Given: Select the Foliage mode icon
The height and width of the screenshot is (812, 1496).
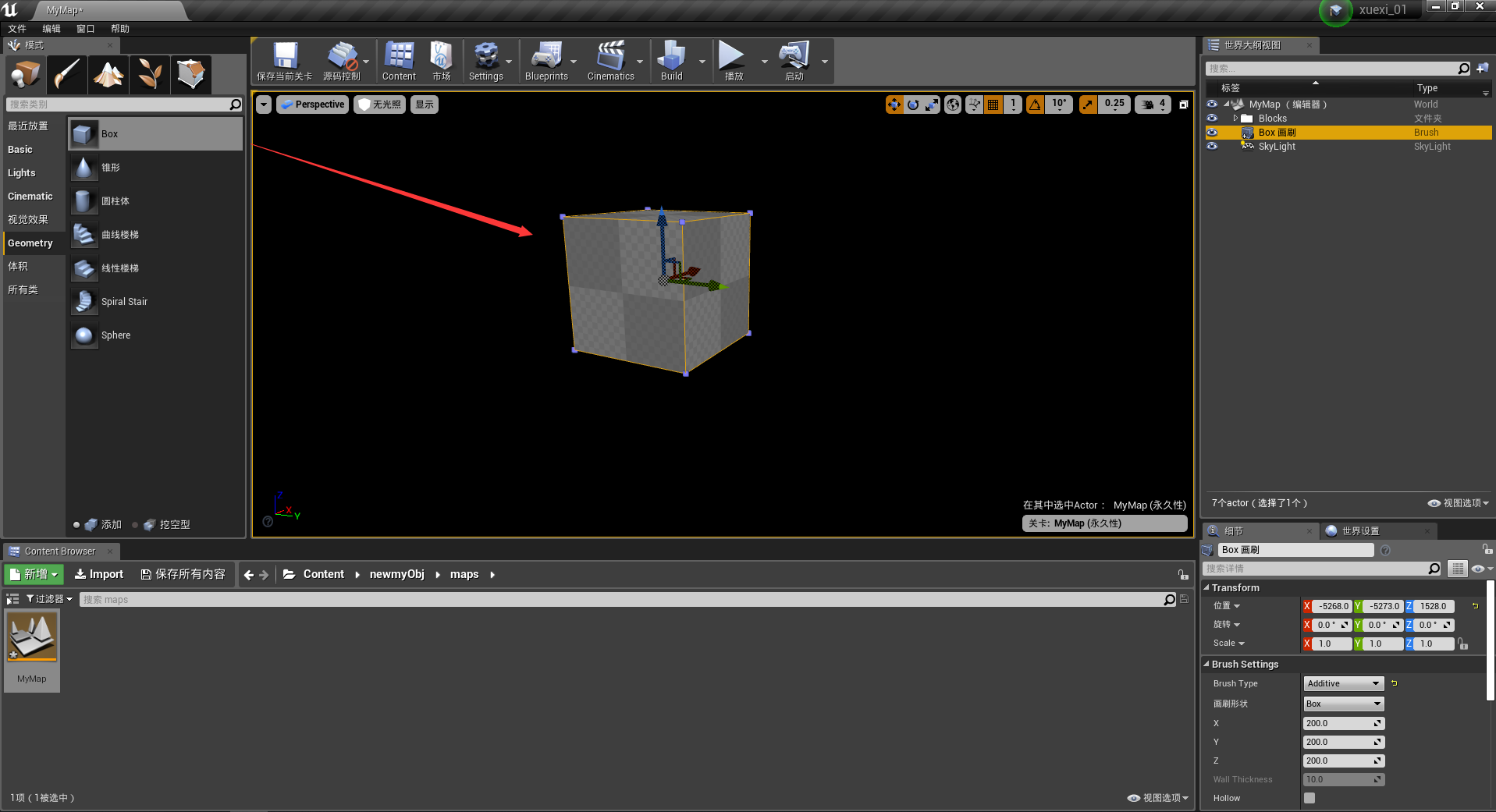Looking at the screenshot, I should [x=149, y=75].
